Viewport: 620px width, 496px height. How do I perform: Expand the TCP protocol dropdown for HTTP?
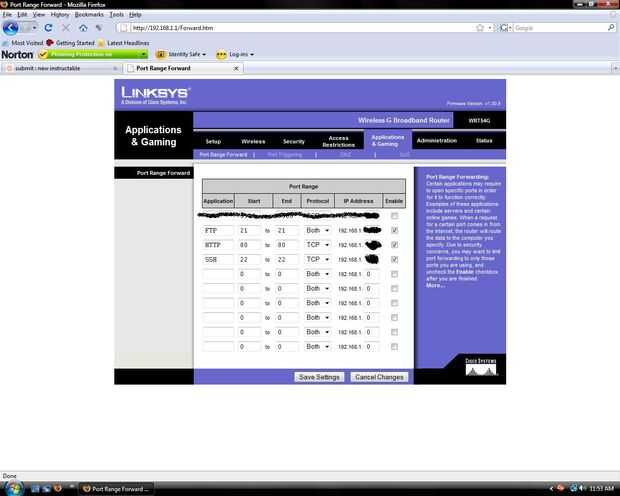[x=318, y=245]
